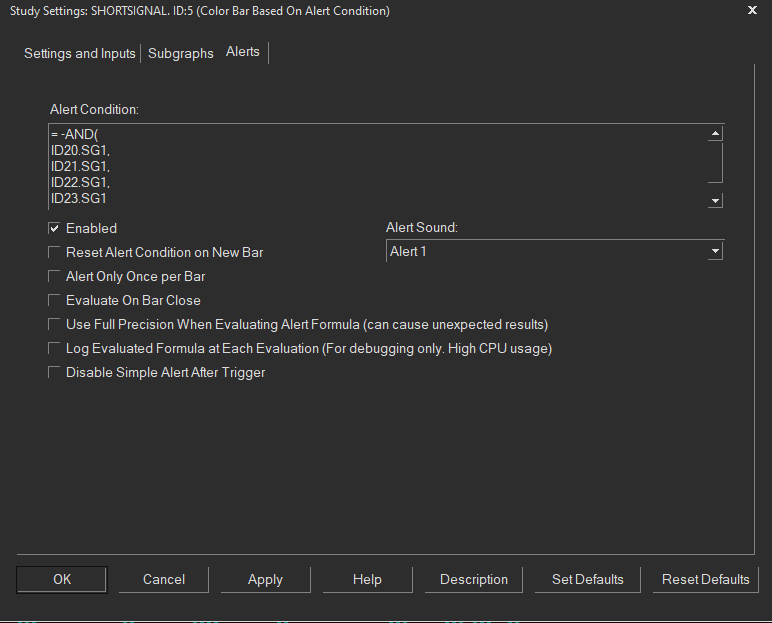Check Evaluate On Bar Close option
The height and width of the screenshot is (623, 772).
55,300
